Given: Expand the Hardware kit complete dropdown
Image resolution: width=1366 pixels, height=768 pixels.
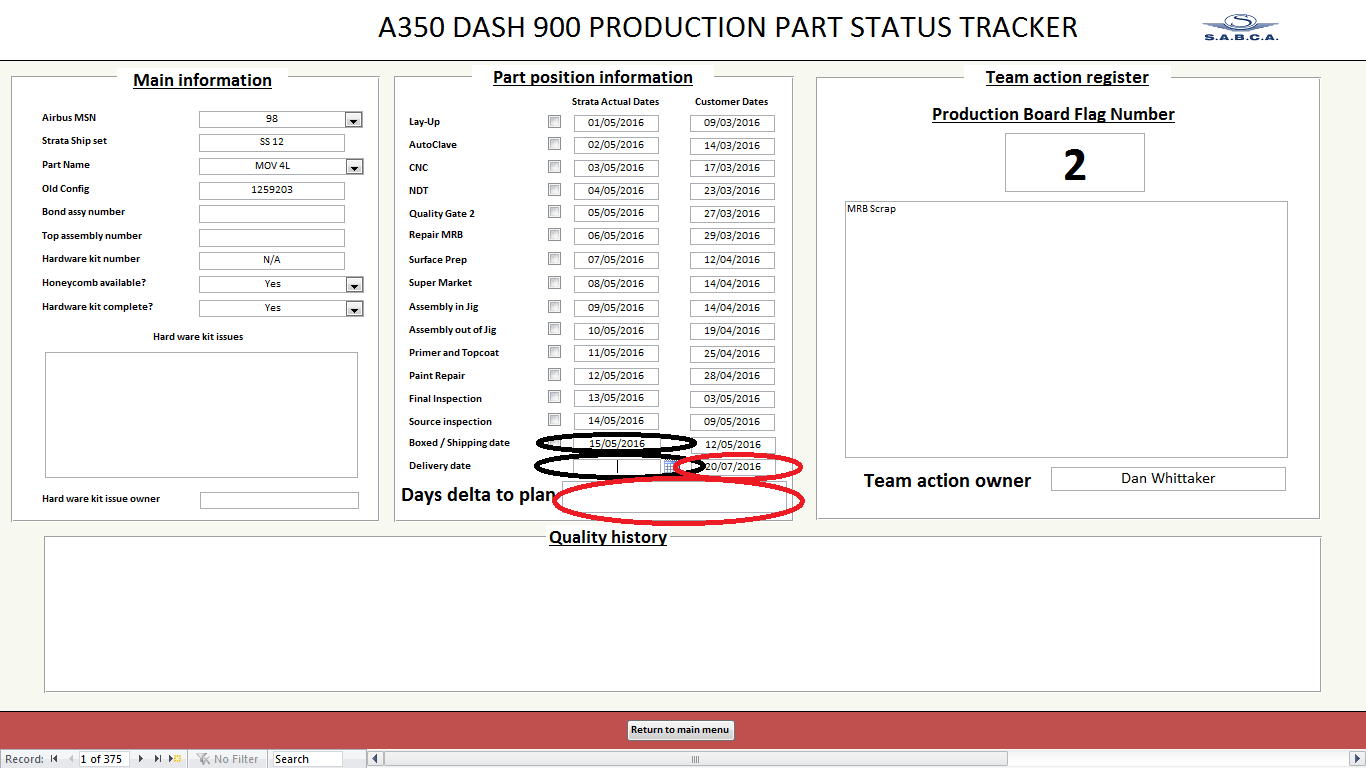Looking at the screenshot, I should pos(353,309).
